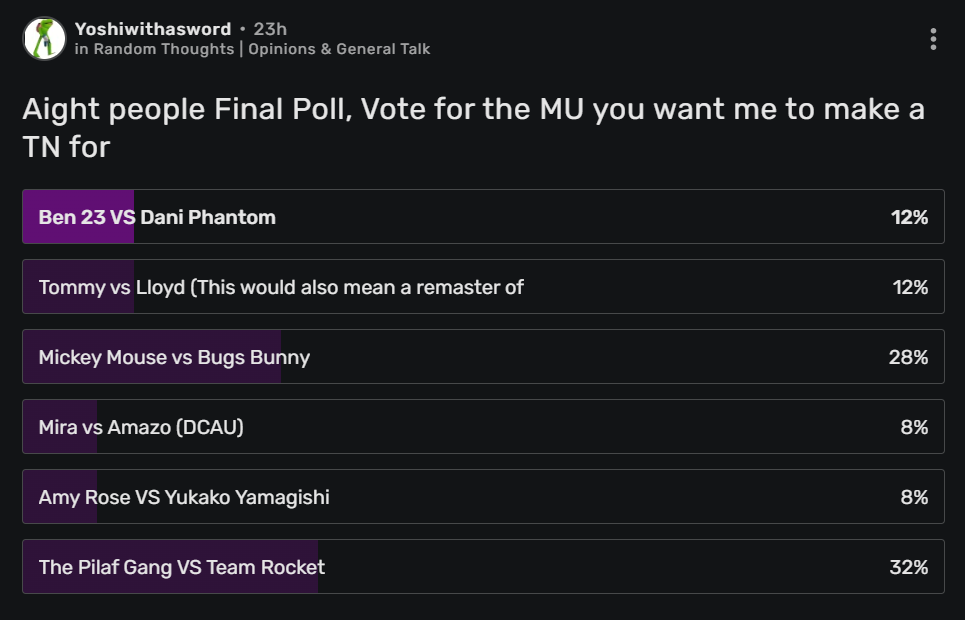The width and height of the screenshot is (965, 620).
Task: Select Amy Rose VS Yukako Yamagishi option
Action: click(x=480, y=496)
